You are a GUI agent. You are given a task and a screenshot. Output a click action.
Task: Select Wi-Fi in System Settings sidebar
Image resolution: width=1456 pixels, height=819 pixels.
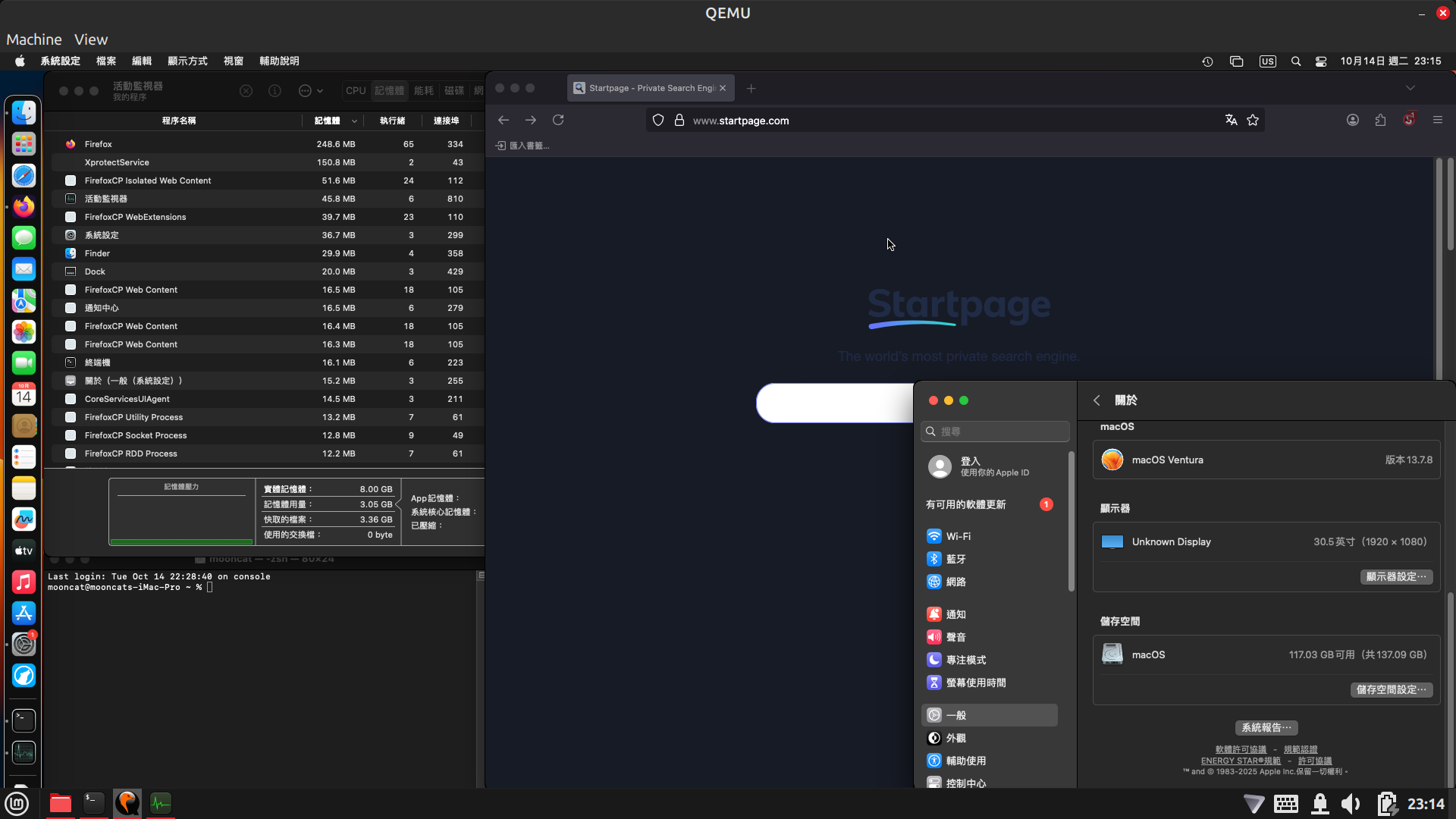[x=959, y=536]
